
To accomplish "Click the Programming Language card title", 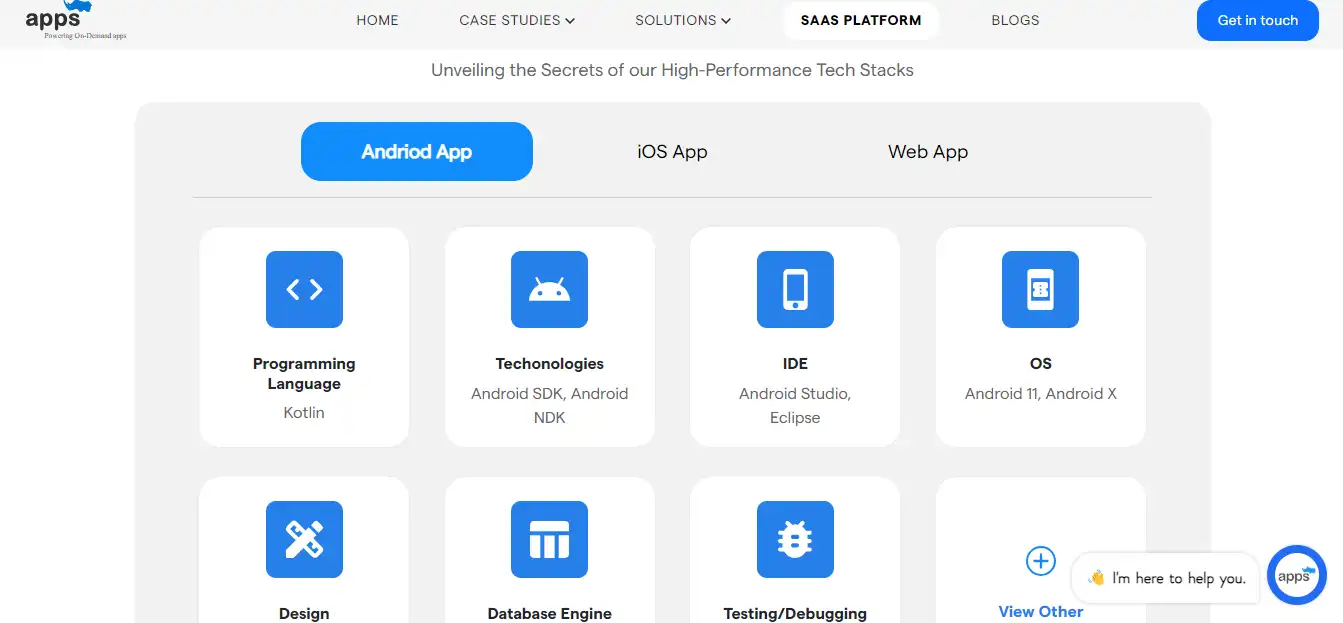I will coord(304,374).
